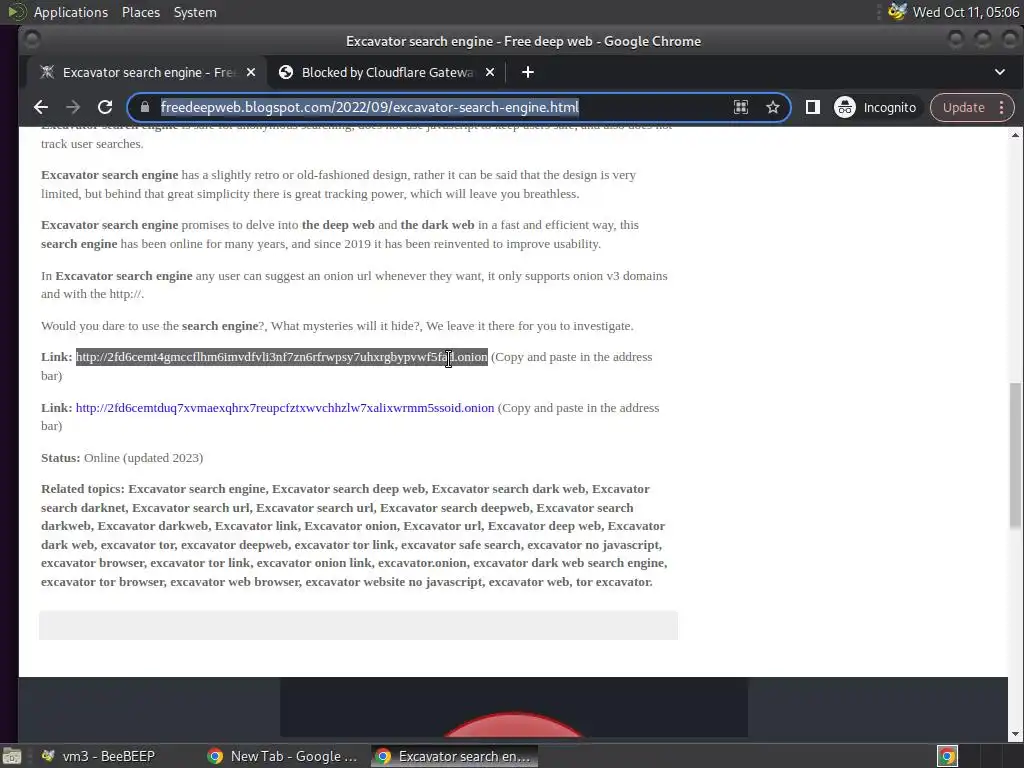
Task: Click the window menu button in title bar
Action: tap(31, 40)
